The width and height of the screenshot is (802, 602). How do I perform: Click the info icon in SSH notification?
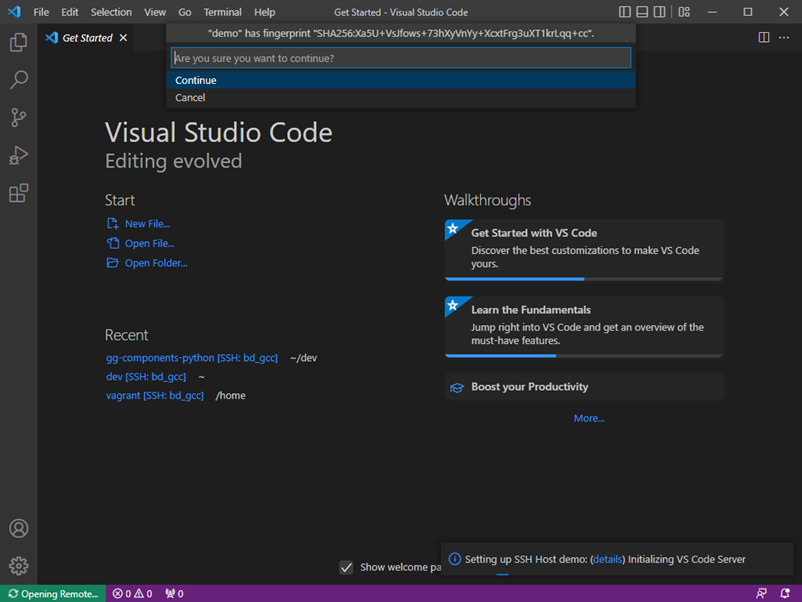pos(454,559)
